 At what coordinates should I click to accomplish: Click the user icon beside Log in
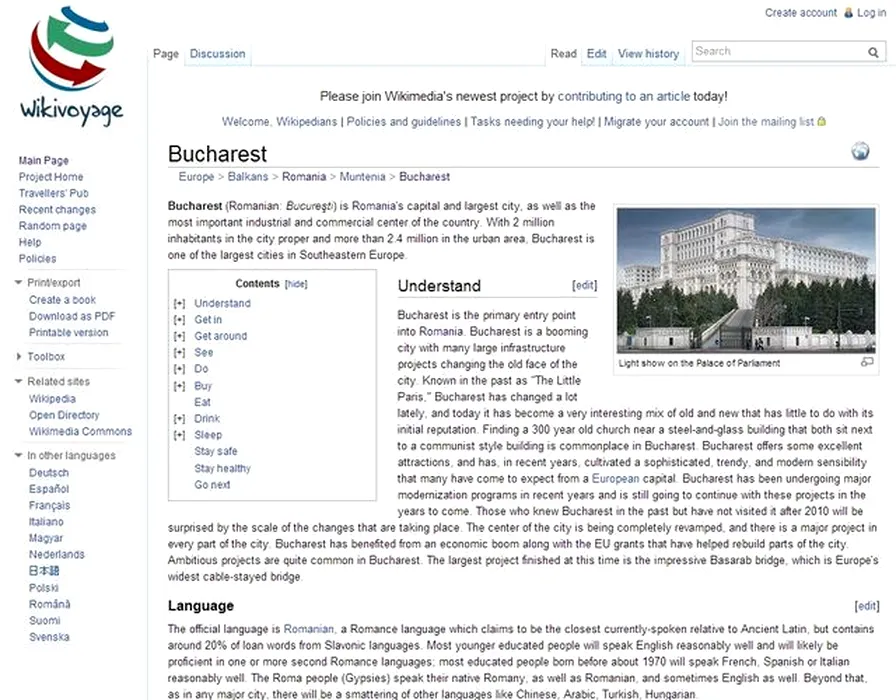coord(849,13)
